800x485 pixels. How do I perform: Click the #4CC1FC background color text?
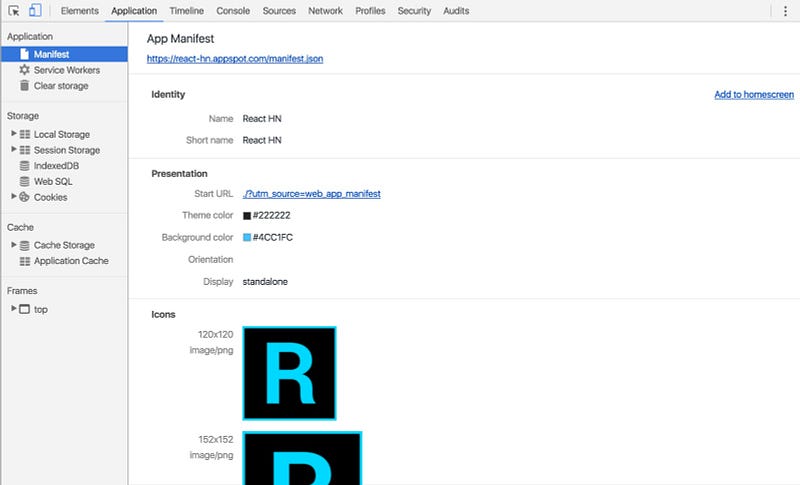coord(273,237)
